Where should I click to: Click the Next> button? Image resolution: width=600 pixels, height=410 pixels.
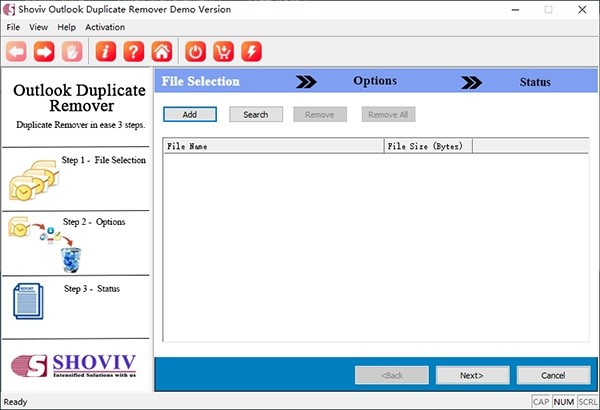472,375
